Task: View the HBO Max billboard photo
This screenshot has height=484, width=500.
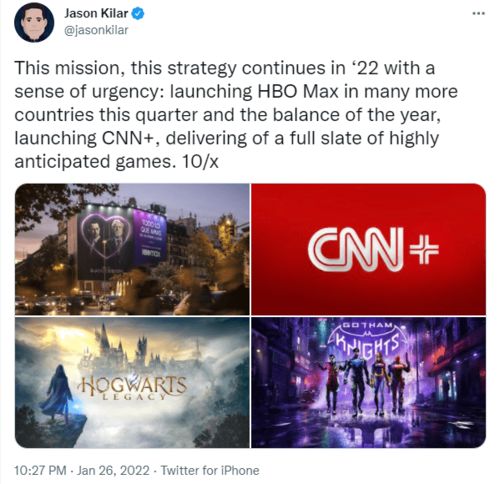Action: [132, 249]
